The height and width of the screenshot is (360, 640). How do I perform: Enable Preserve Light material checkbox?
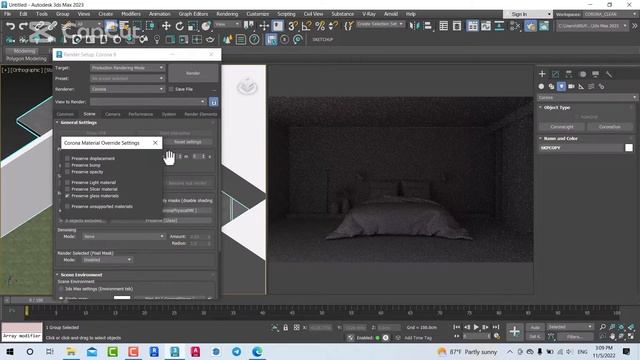pos(68,182)
